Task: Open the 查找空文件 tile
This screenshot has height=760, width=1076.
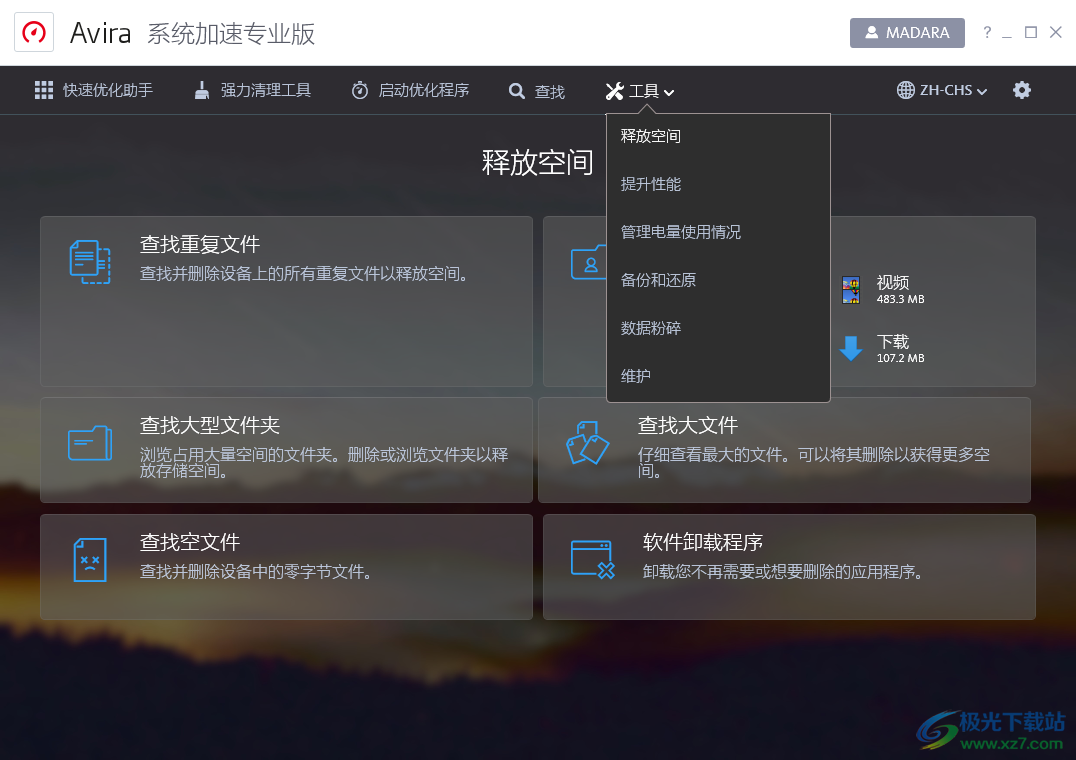Action: pos(286,567)
